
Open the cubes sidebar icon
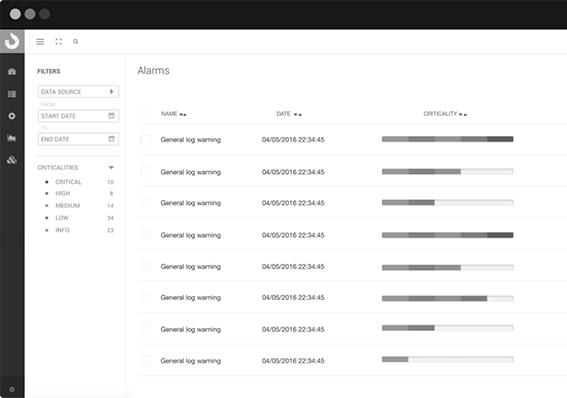pyautogui.click(x=12, y=160)
